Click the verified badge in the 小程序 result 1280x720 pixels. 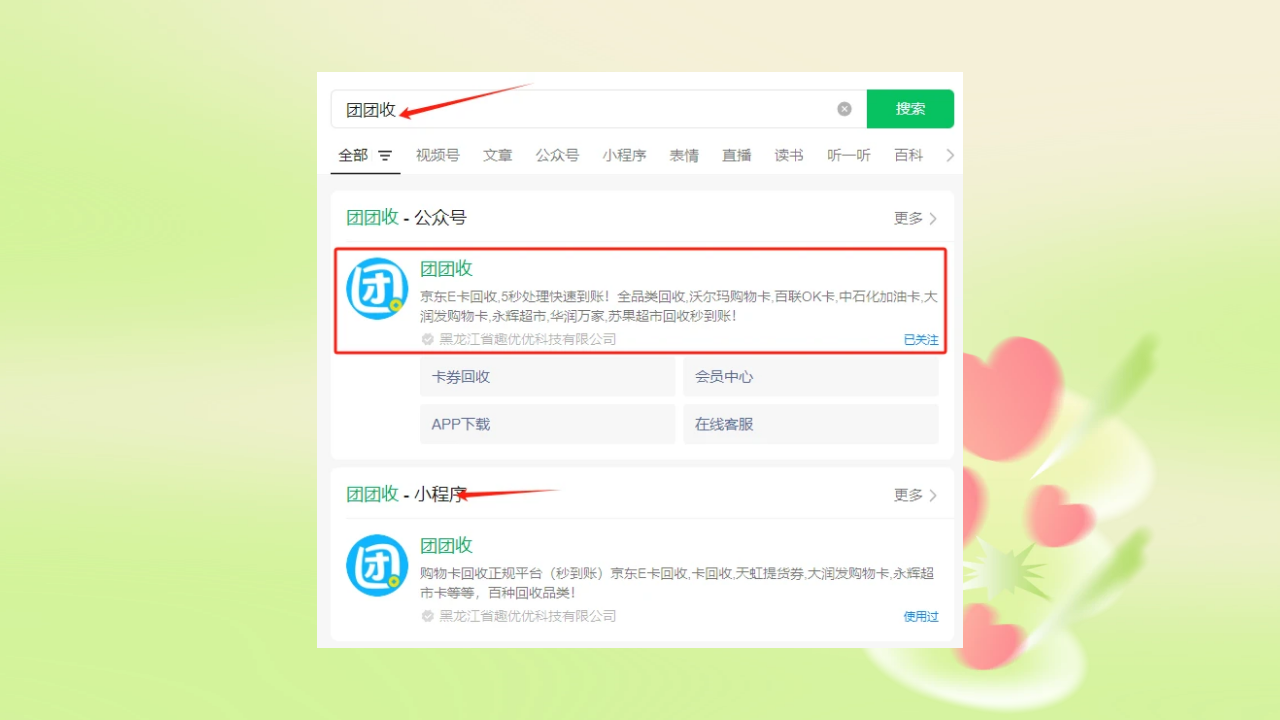[x=428, y=616]
